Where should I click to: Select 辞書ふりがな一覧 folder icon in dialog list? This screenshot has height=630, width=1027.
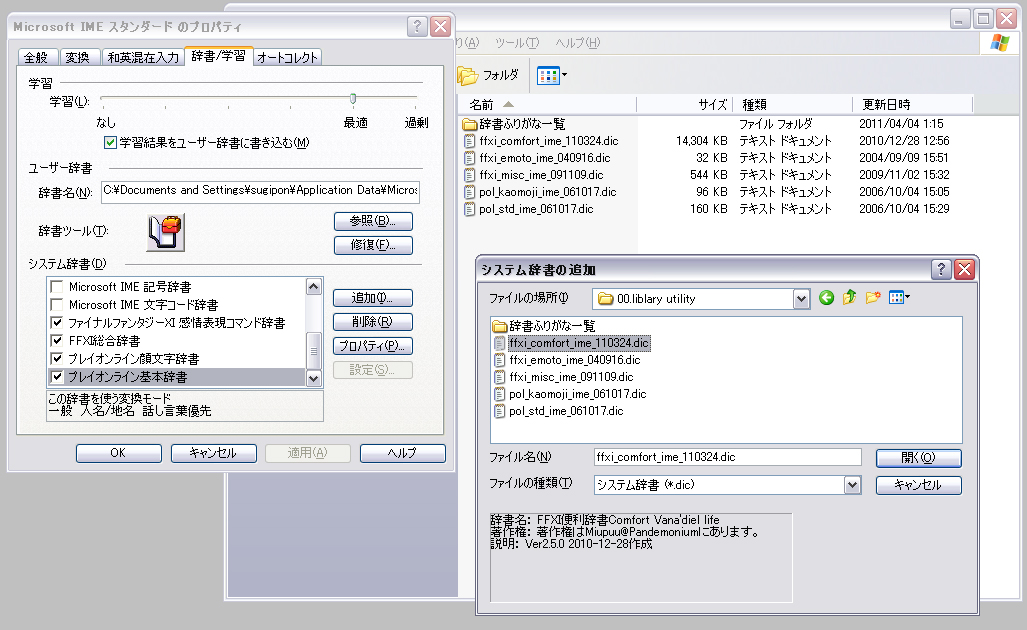point(500,326)
